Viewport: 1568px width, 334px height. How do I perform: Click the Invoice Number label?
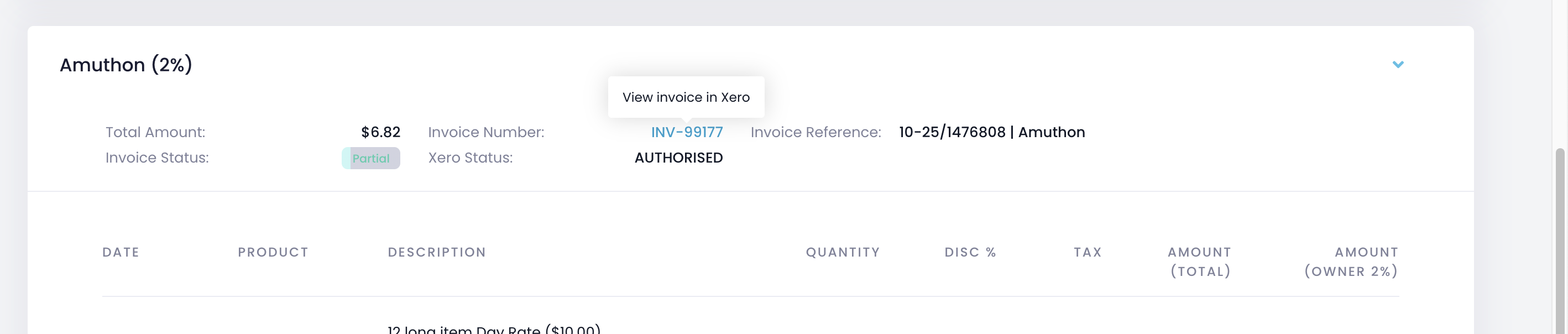pyautogui.click(x=486, y=132)
